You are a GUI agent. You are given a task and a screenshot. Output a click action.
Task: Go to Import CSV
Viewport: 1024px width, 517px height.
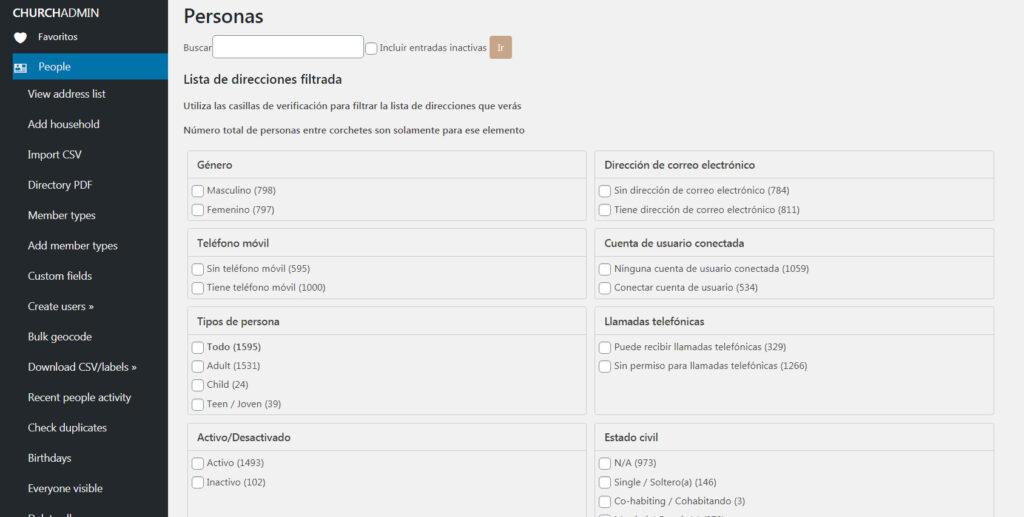(54, 155)
